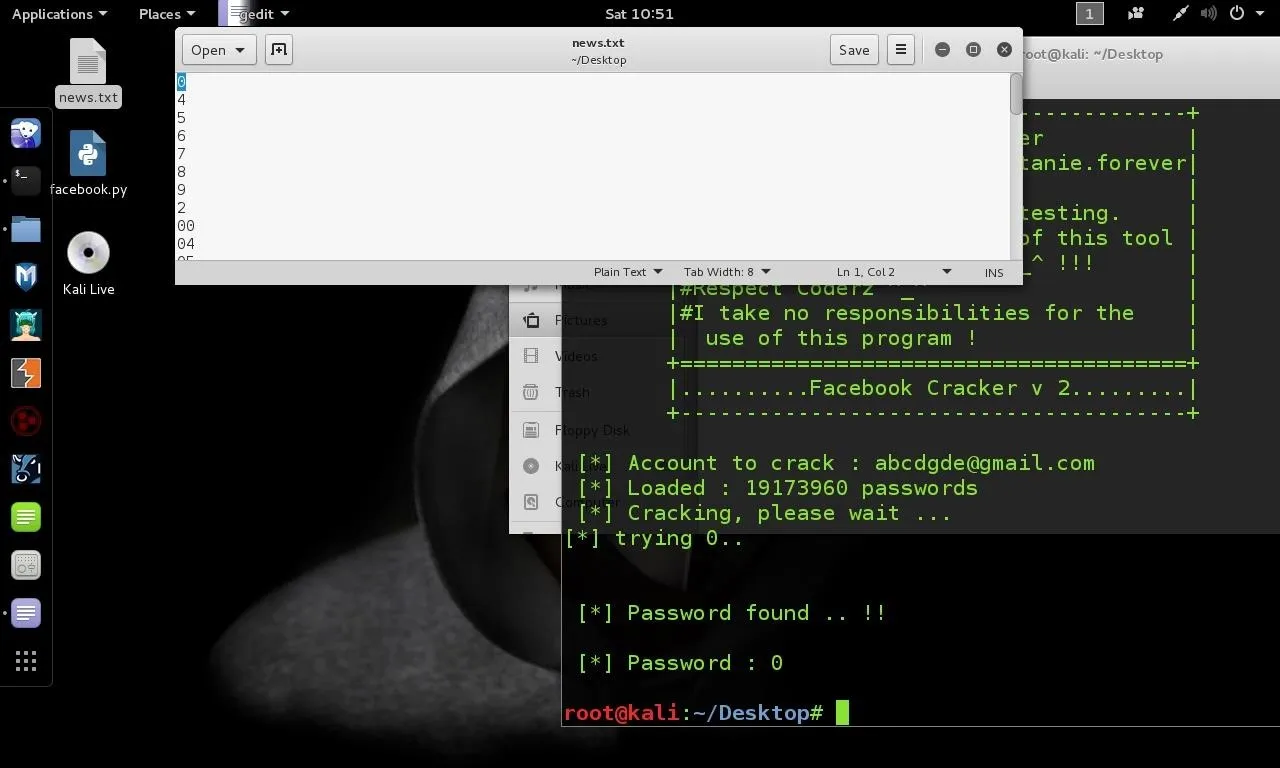Select Floppy Disk in Files sidebar
Viewport: 1280px width, 768px height.
click(x=592, y=431)
